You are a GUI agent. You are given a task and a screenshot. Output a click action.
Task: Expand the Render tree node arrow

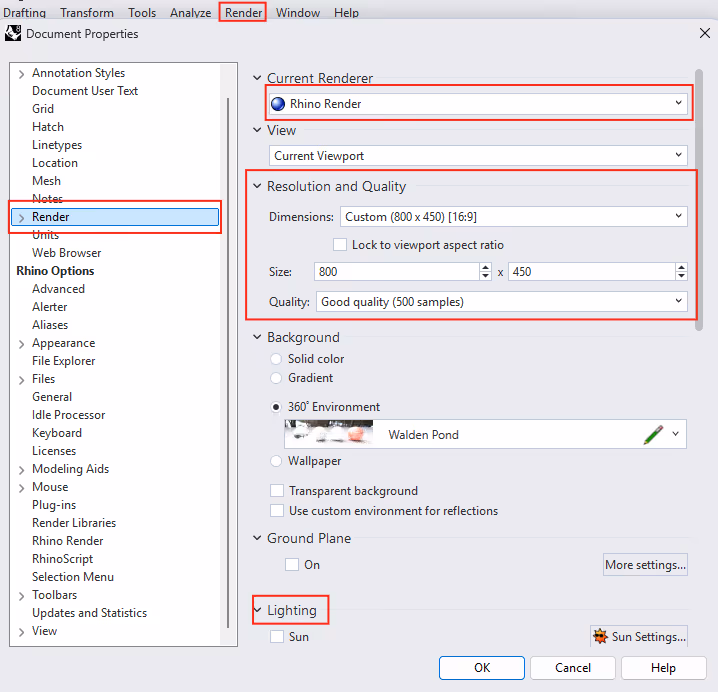tap(21, 218)
